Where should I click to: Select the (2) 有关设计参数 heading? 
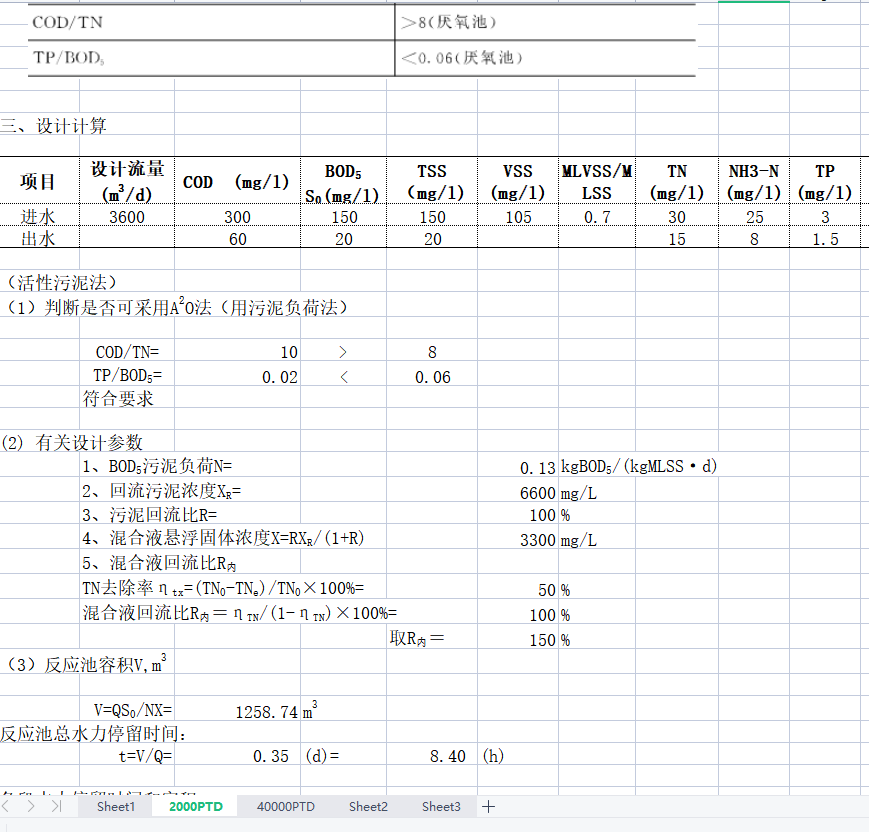72,442
